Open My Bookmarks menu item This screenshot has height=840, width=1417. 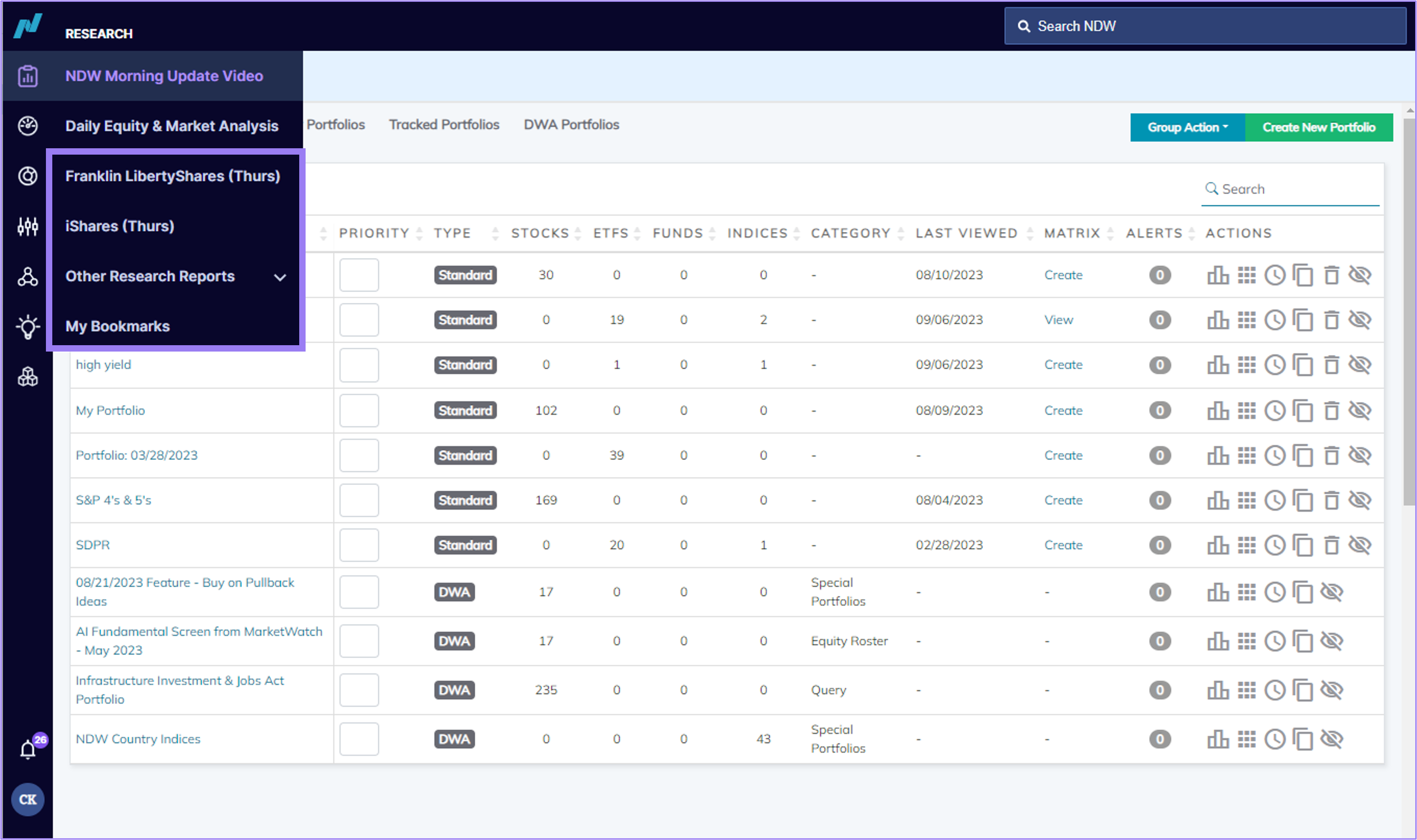click(x=117, y=327)
